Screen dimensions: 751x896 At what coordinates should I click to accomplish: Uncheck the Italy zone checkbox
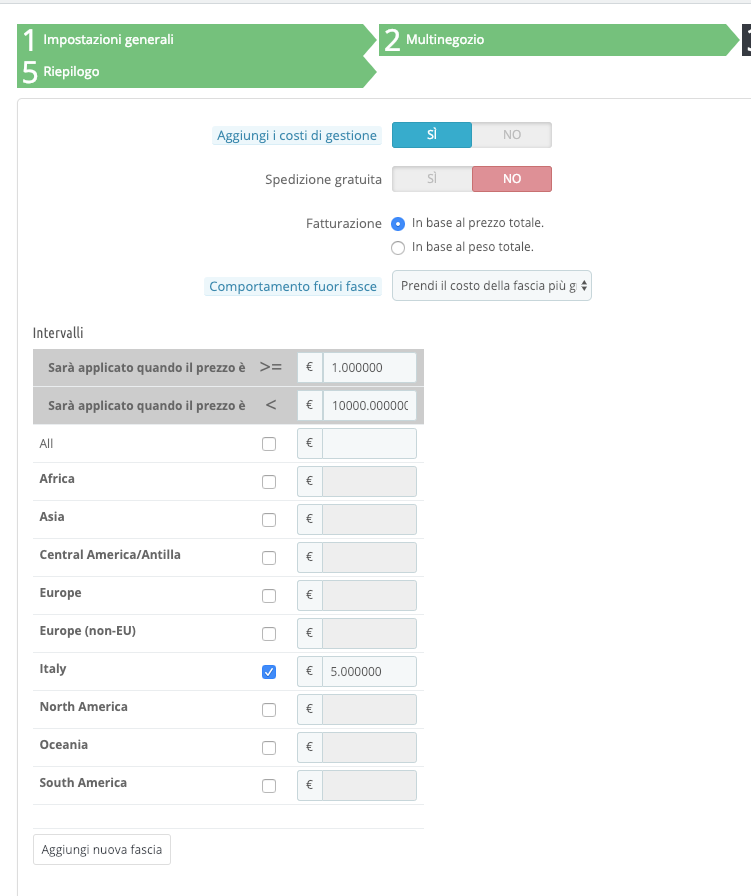click(x=269, y=672)
